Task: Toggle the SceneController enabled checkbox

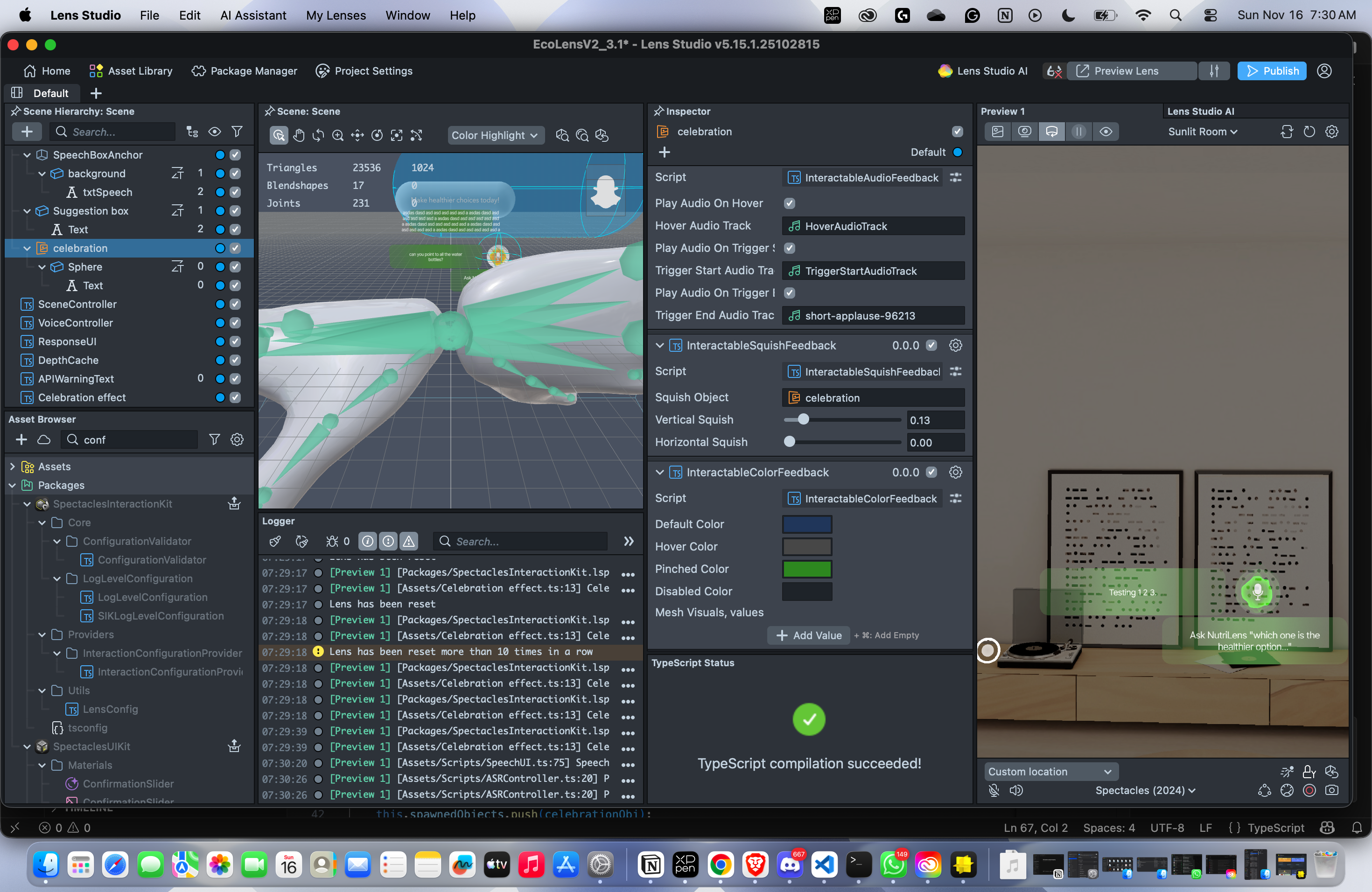Action: point(235,304)
